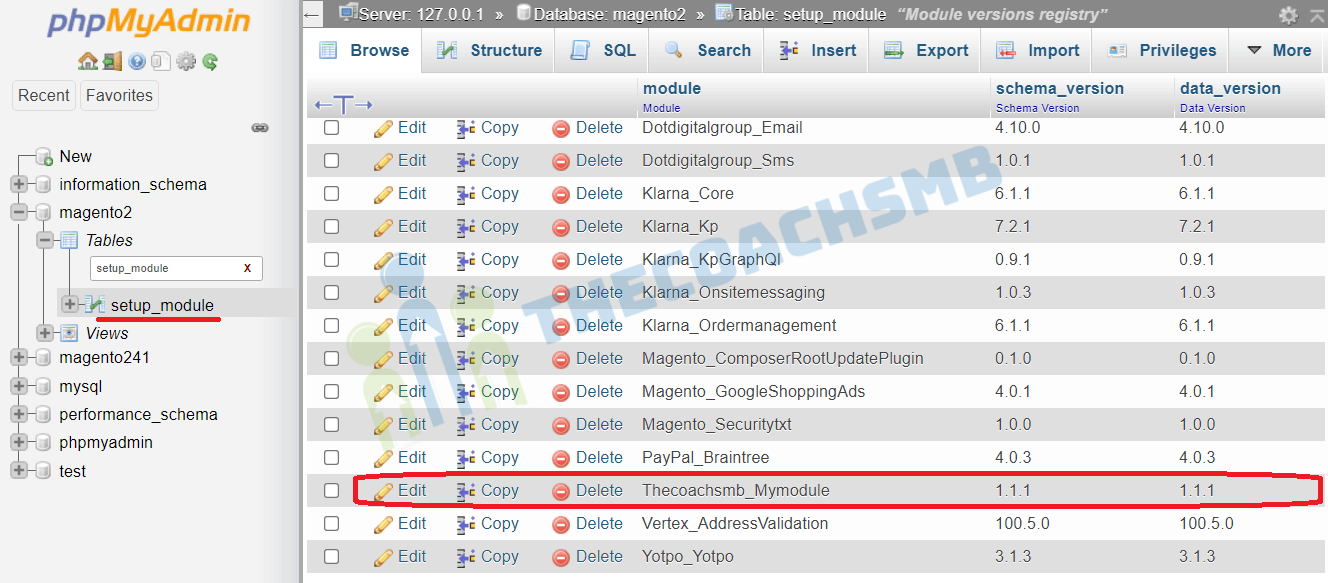Expand the setup_module table node

pos(70,304)
